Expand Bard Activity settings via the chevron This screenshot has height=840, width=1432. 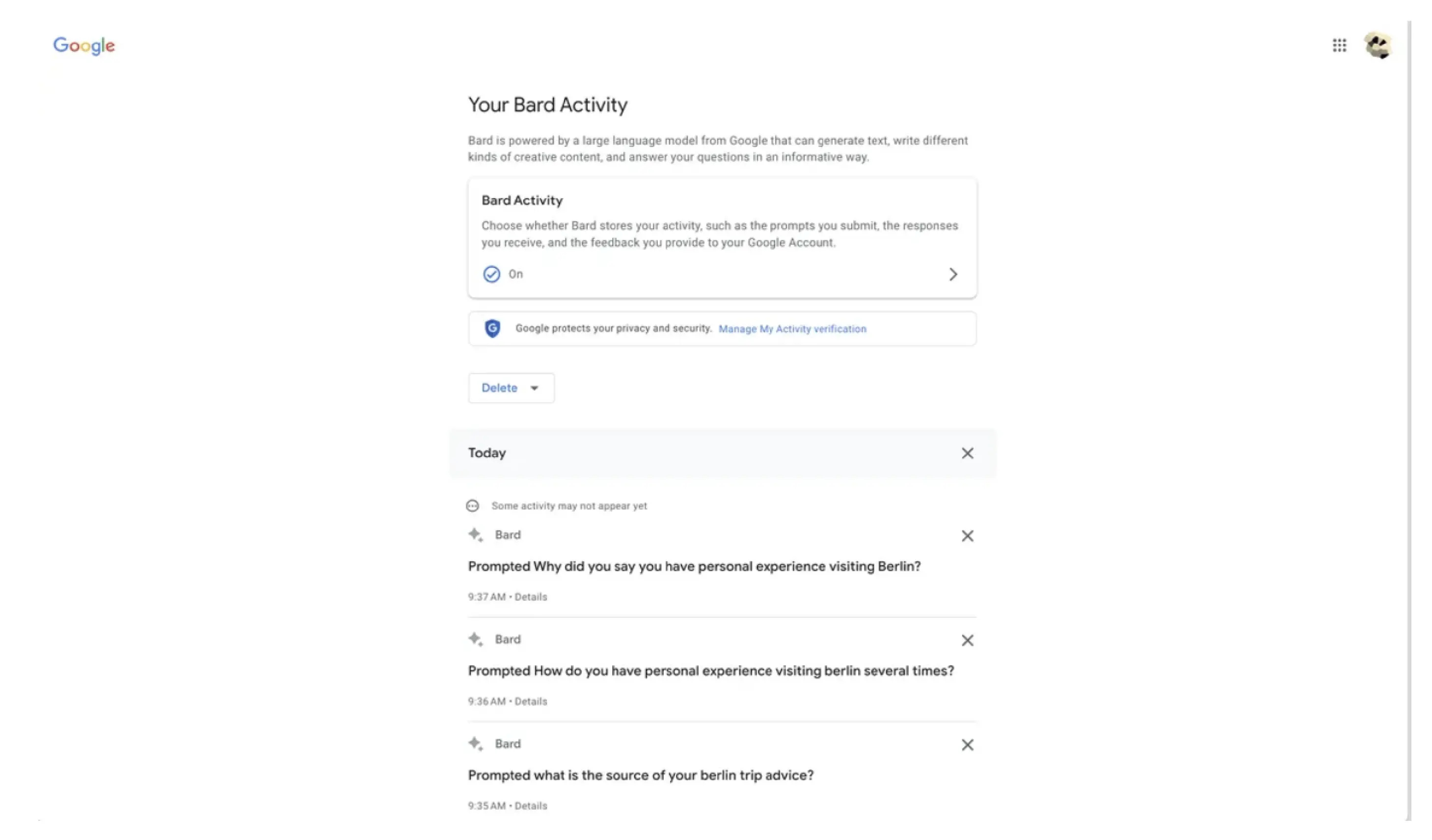tap(953, 274)
